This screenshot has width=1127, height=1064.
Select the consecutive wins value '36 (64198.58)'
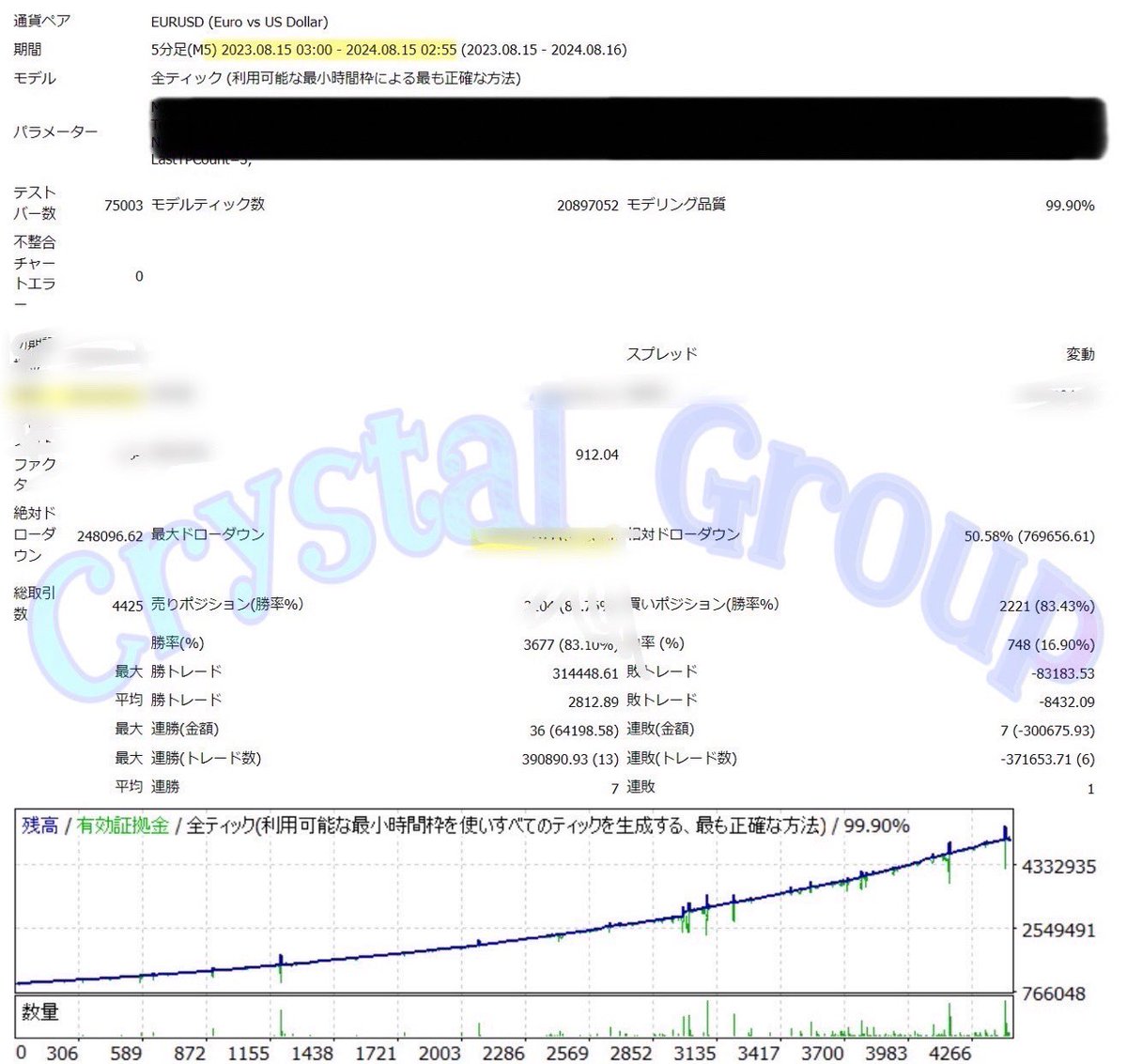click(x=574, y=731)
